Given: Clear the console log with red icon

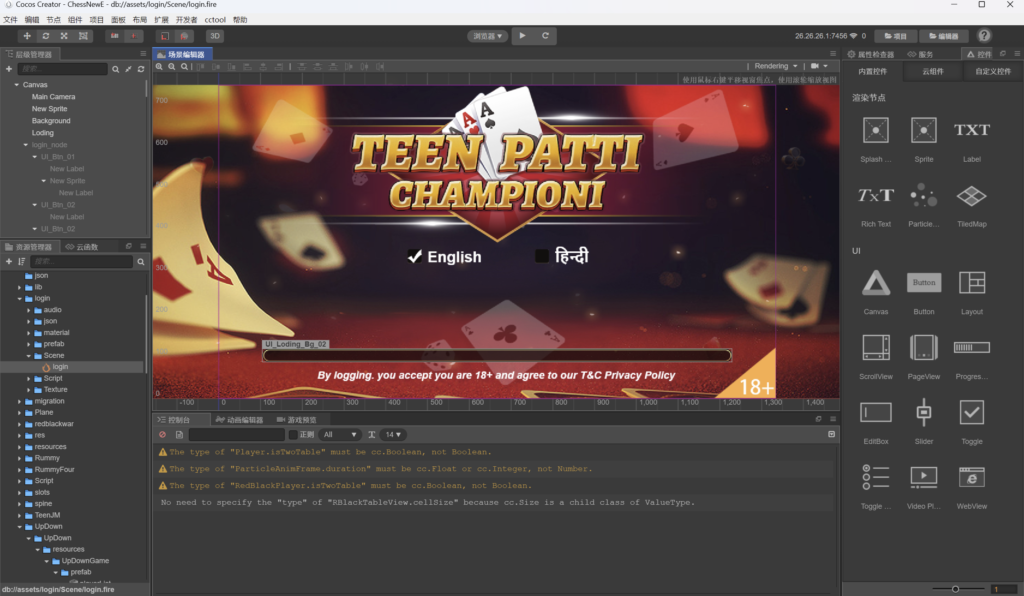Looking at the screenshot, I should [x=163, y=435].
